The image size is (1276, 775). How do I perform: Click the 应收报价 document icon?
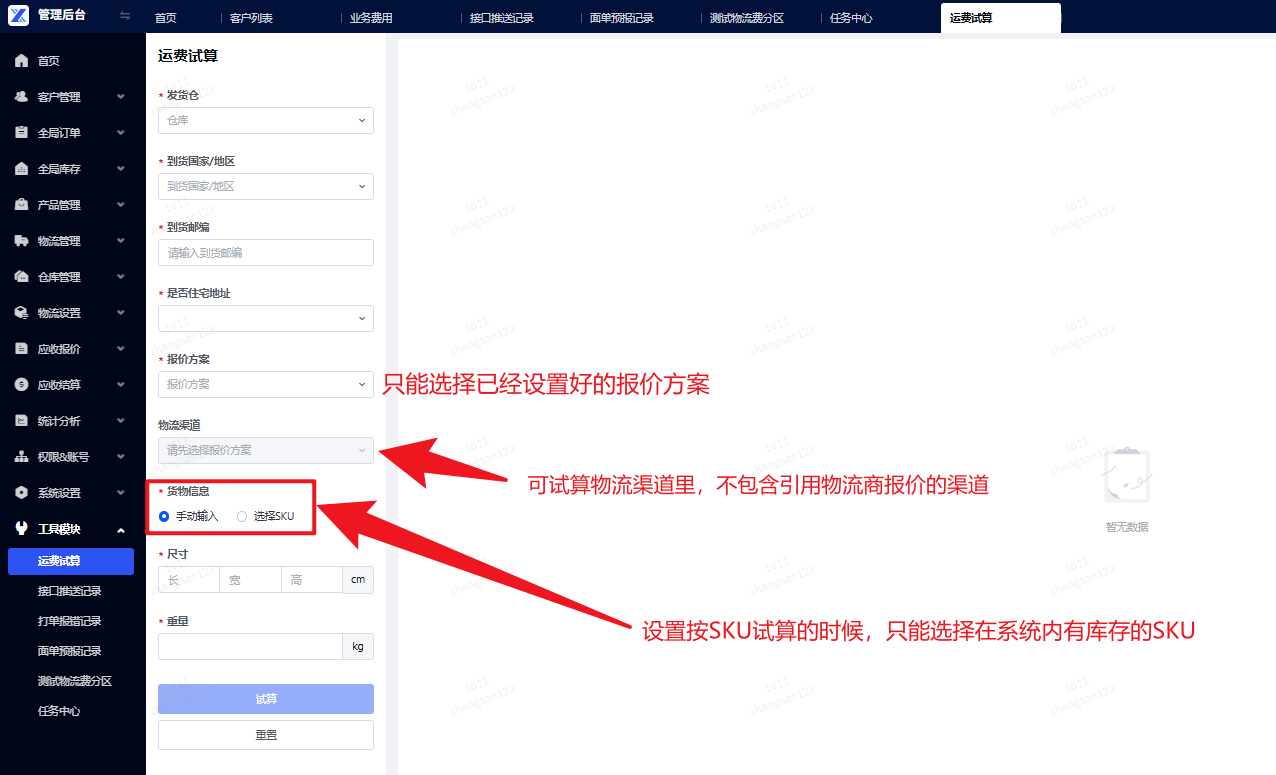click(21, 349)
